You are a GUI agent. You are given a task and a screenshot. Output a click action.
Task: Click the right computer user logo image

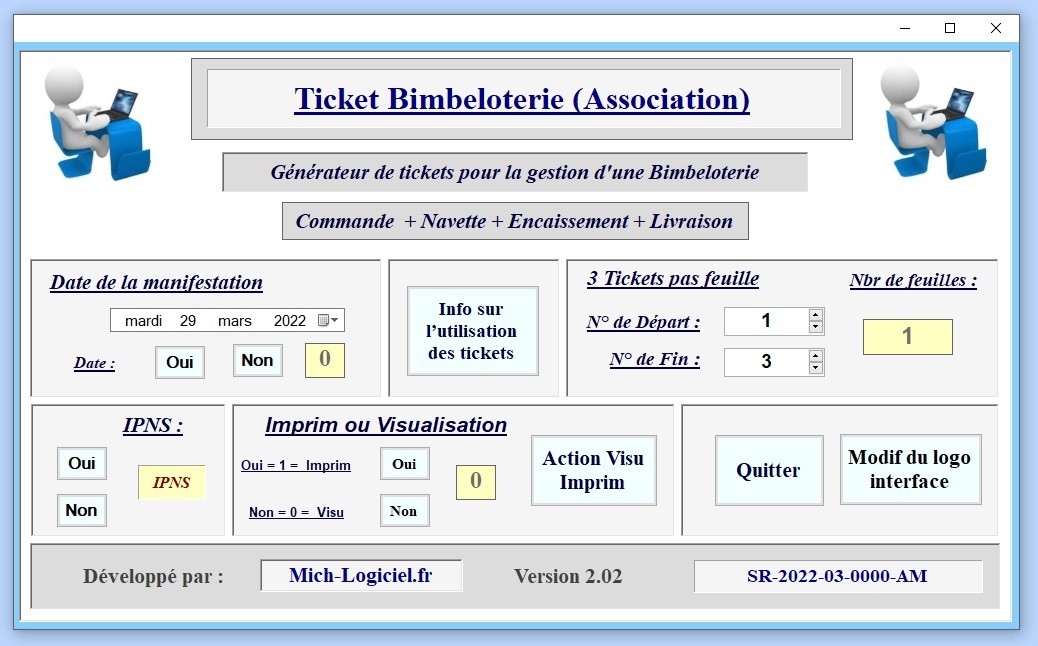(x=934, y=122)
